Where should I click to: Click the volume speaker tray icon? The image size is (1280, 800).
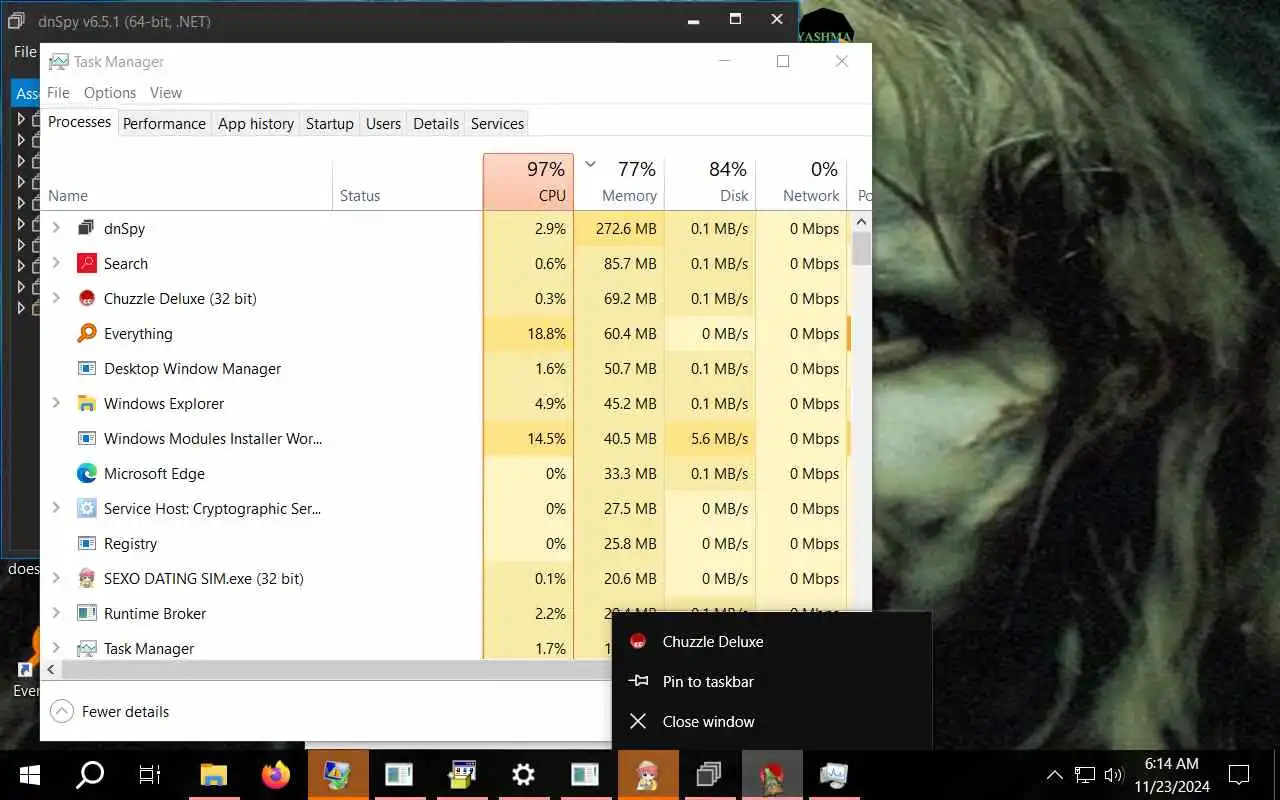1113,775
